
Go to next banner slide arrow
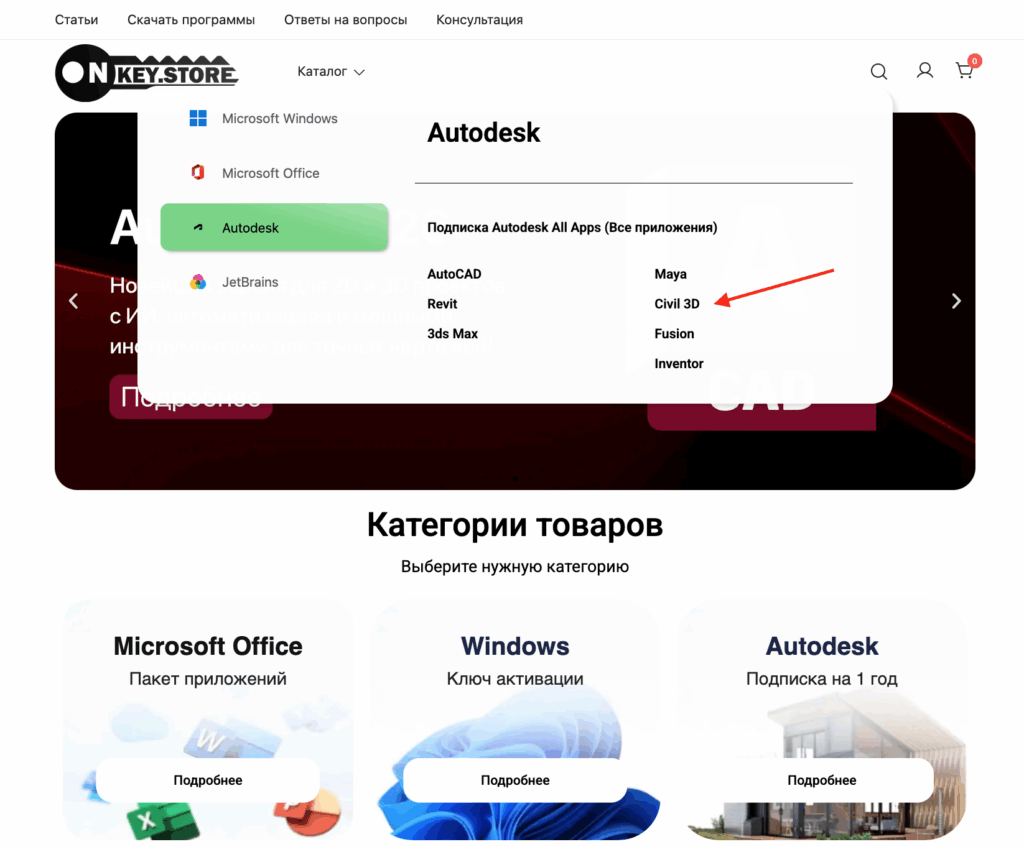pos(955,301)
